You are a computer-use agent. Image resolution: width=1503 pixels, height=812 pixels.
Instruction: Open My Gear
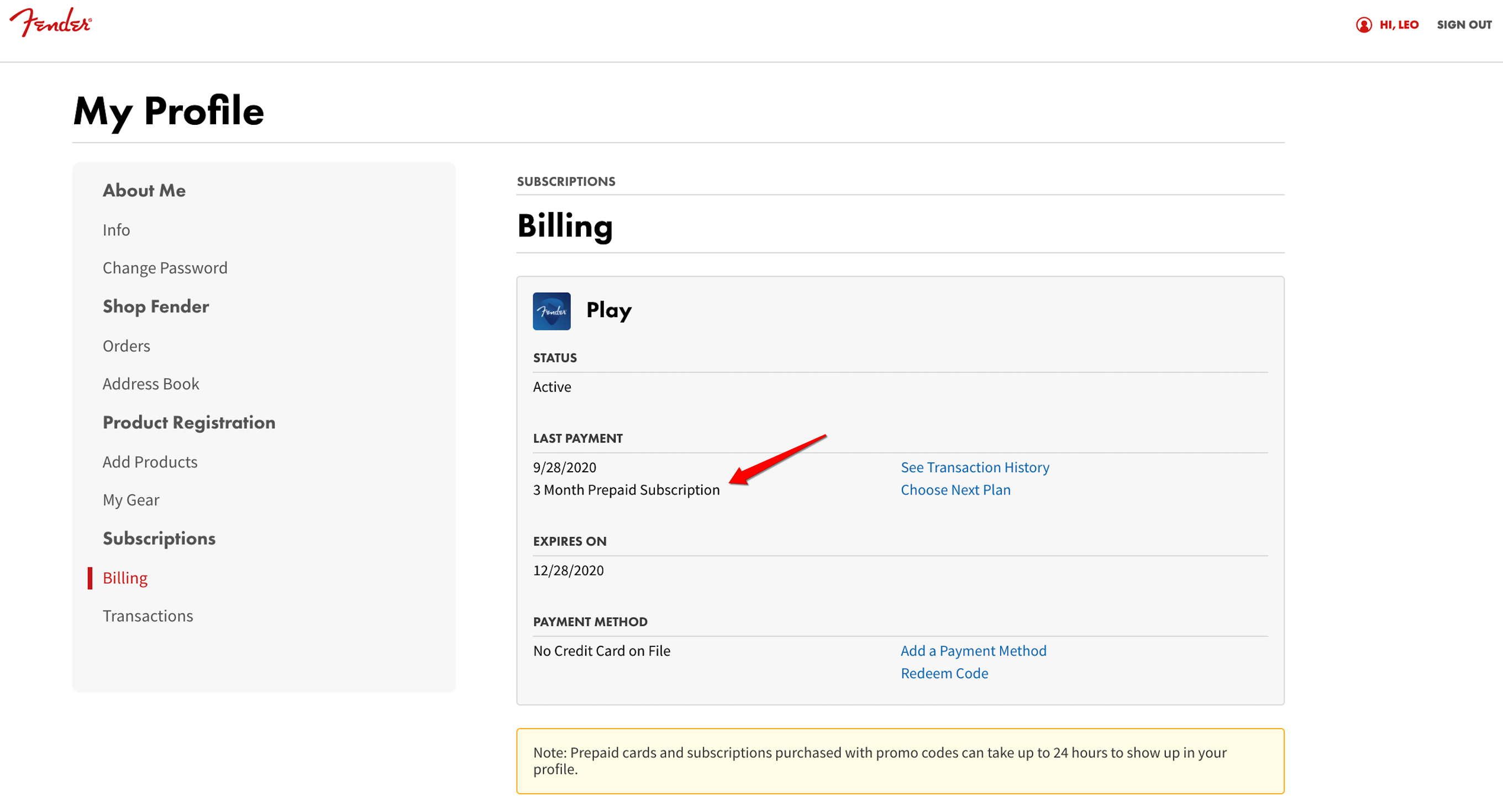coord(132,500)
